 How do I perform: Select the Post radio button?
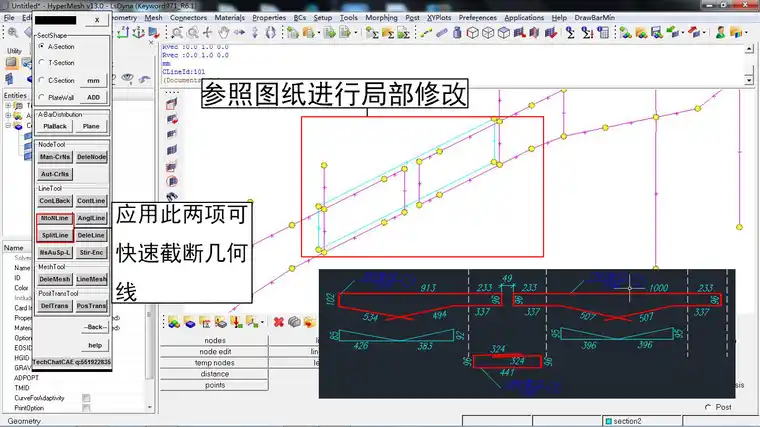click(708, 407)
